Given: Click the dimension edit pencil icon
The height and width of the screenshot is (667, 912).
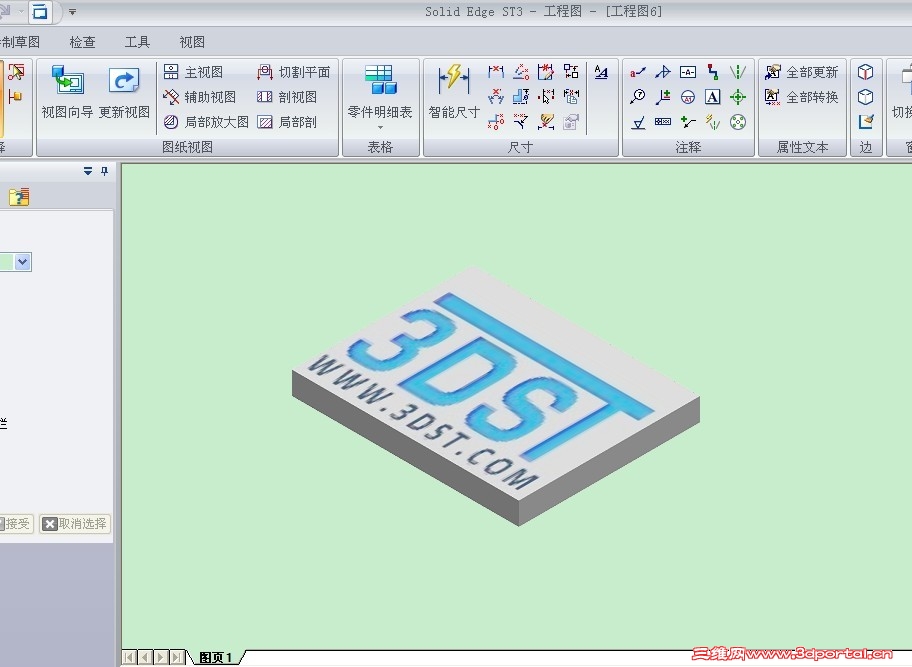Looking at the screenshot, I should [x=546, y=72].
